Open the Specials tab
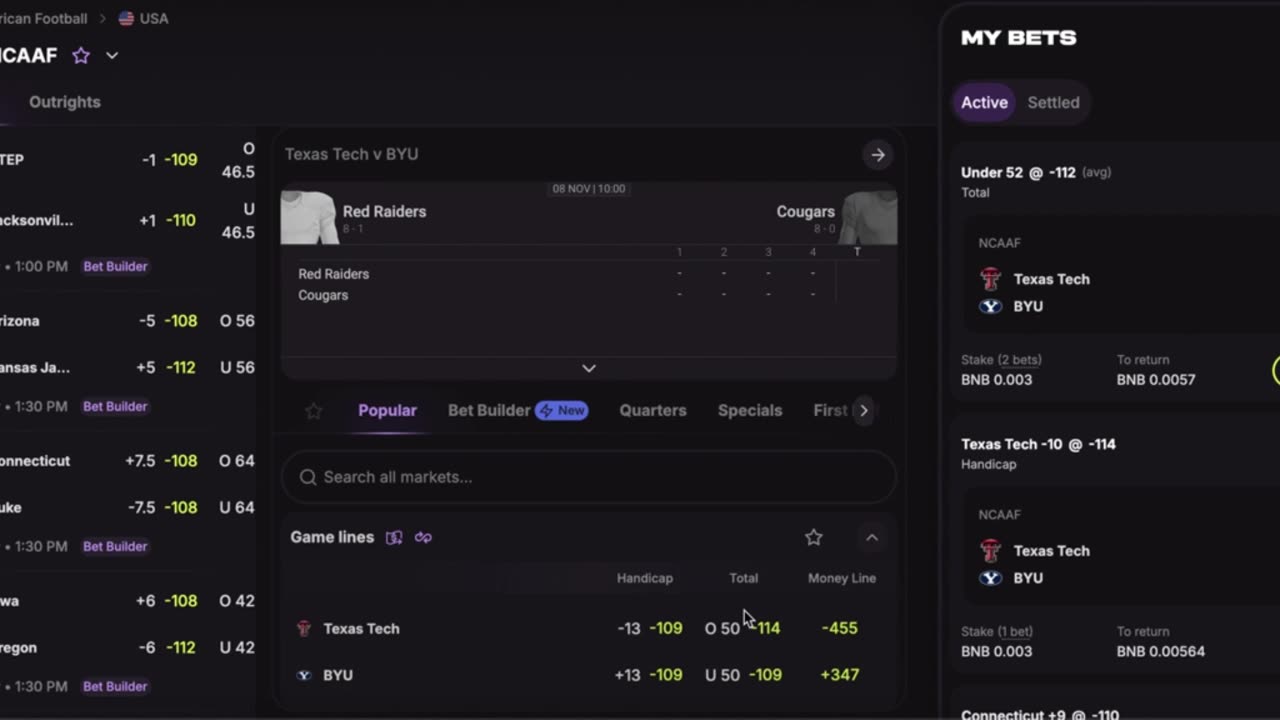Image resolution: width=1280 pixels, height=720 pixels. 750,411
